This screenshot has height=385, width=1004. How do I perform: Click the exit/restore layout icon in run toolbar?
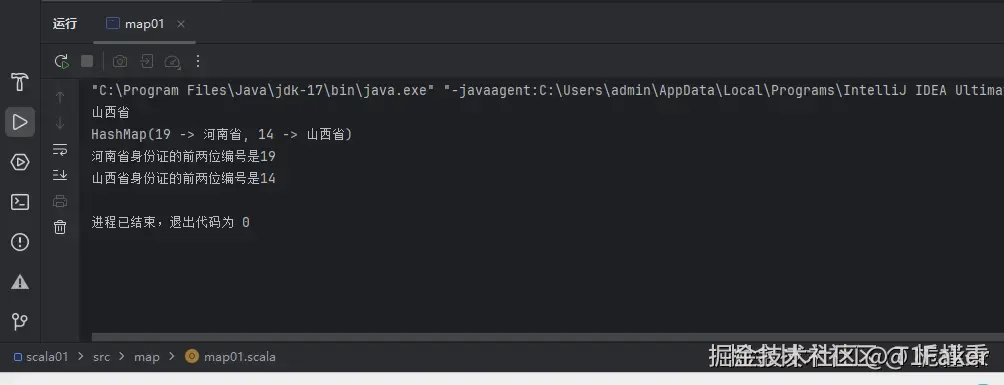(x=147, y=61)
